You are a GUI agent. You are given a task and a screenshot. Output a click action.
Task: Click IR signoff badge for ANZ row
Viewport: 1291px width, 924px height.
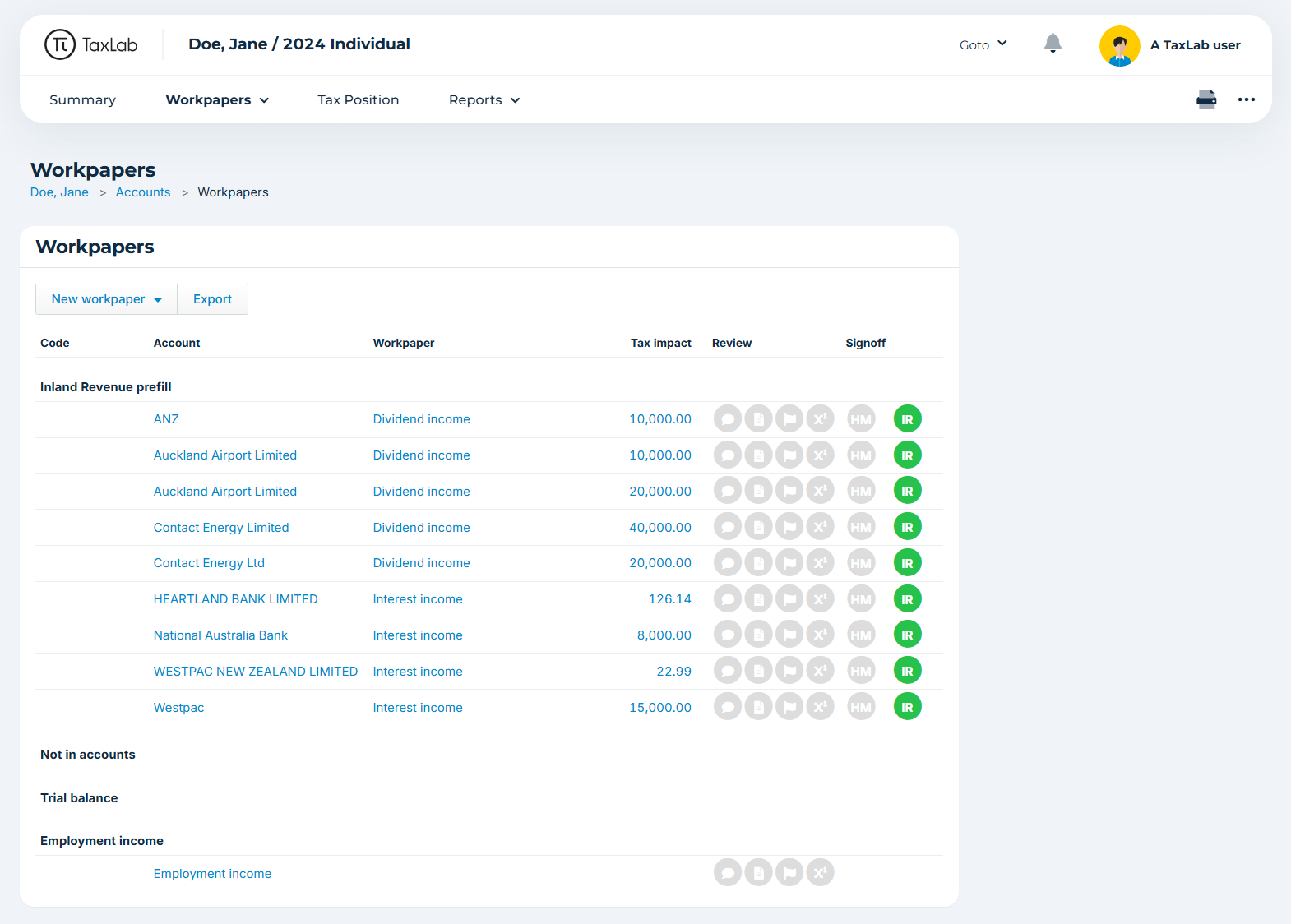coord(907,419)
